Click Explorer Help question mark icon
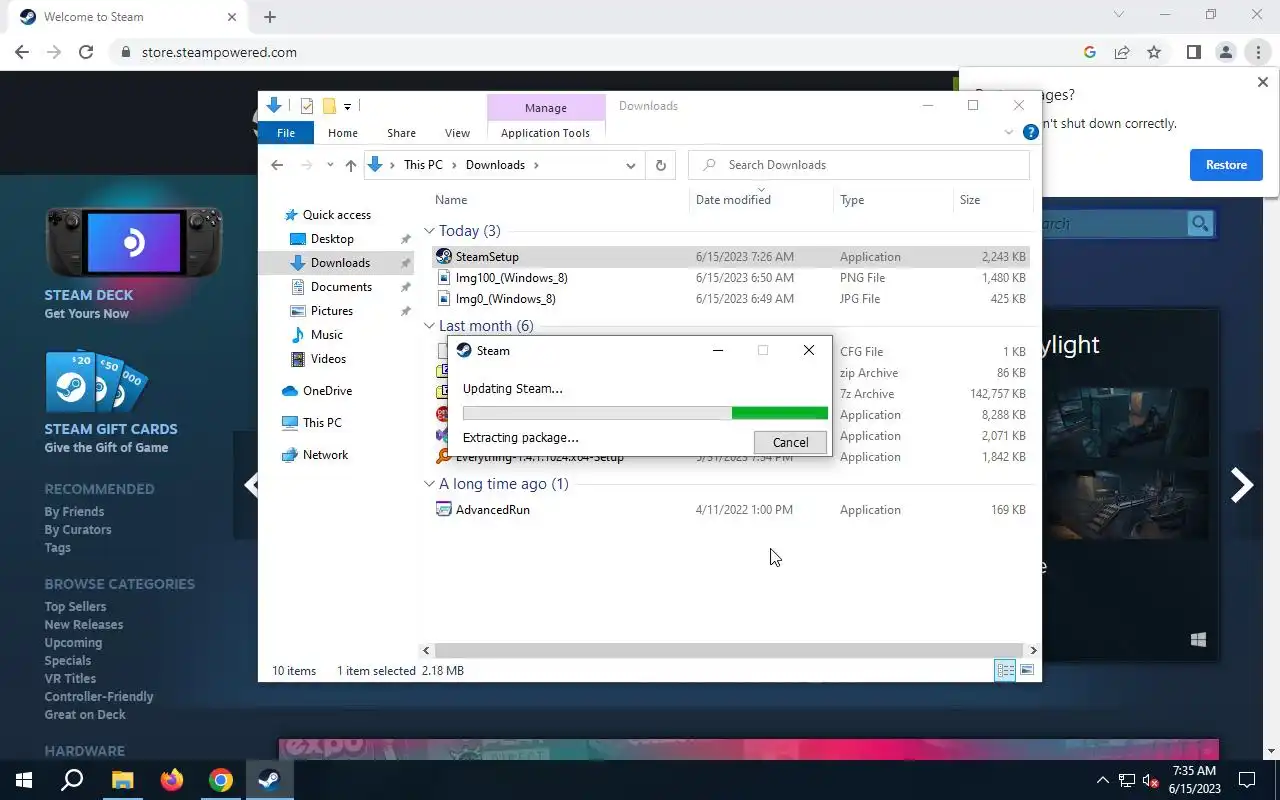The image size is (1280, 800). click(1031, 132)
